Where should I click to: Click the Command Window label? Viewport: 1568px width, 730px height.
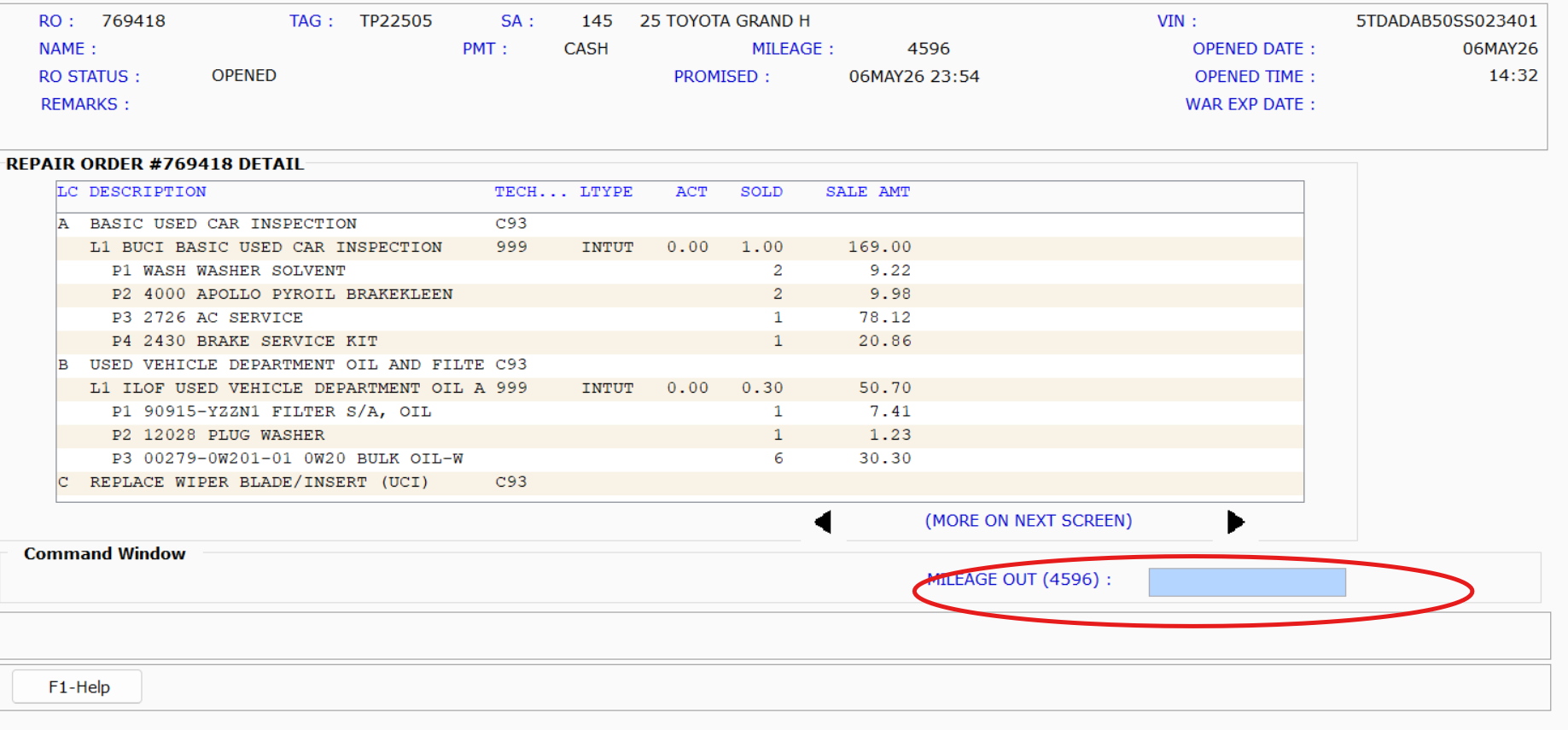click(104, 554)
